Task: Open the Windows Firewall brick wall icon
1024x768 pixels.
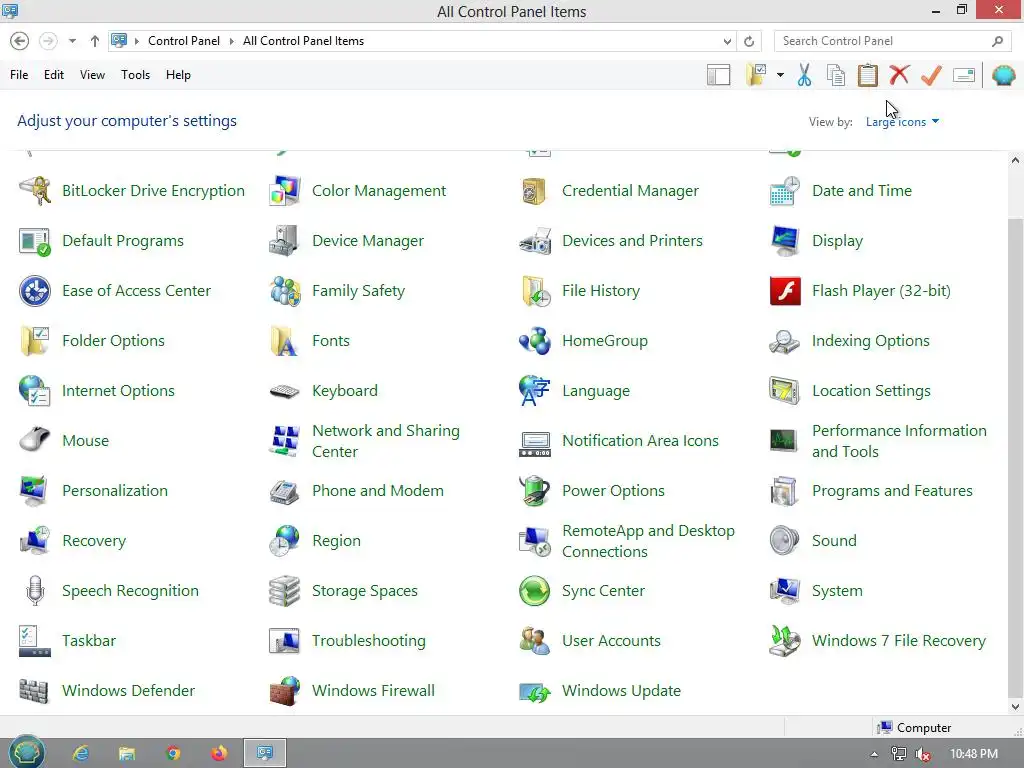Action: [285, 691]
